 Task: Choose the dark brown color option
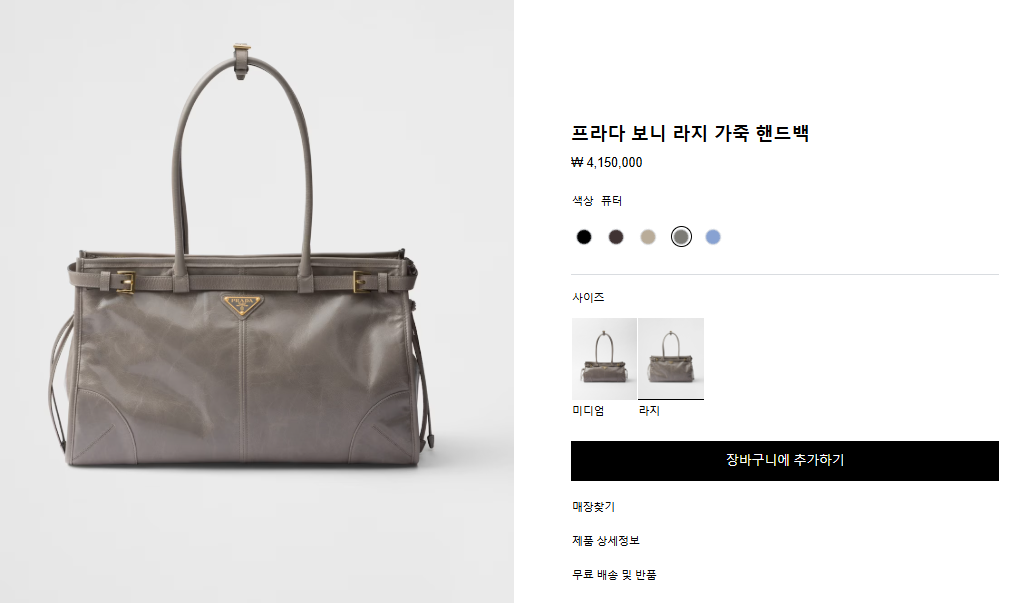(x=615, y=237)
